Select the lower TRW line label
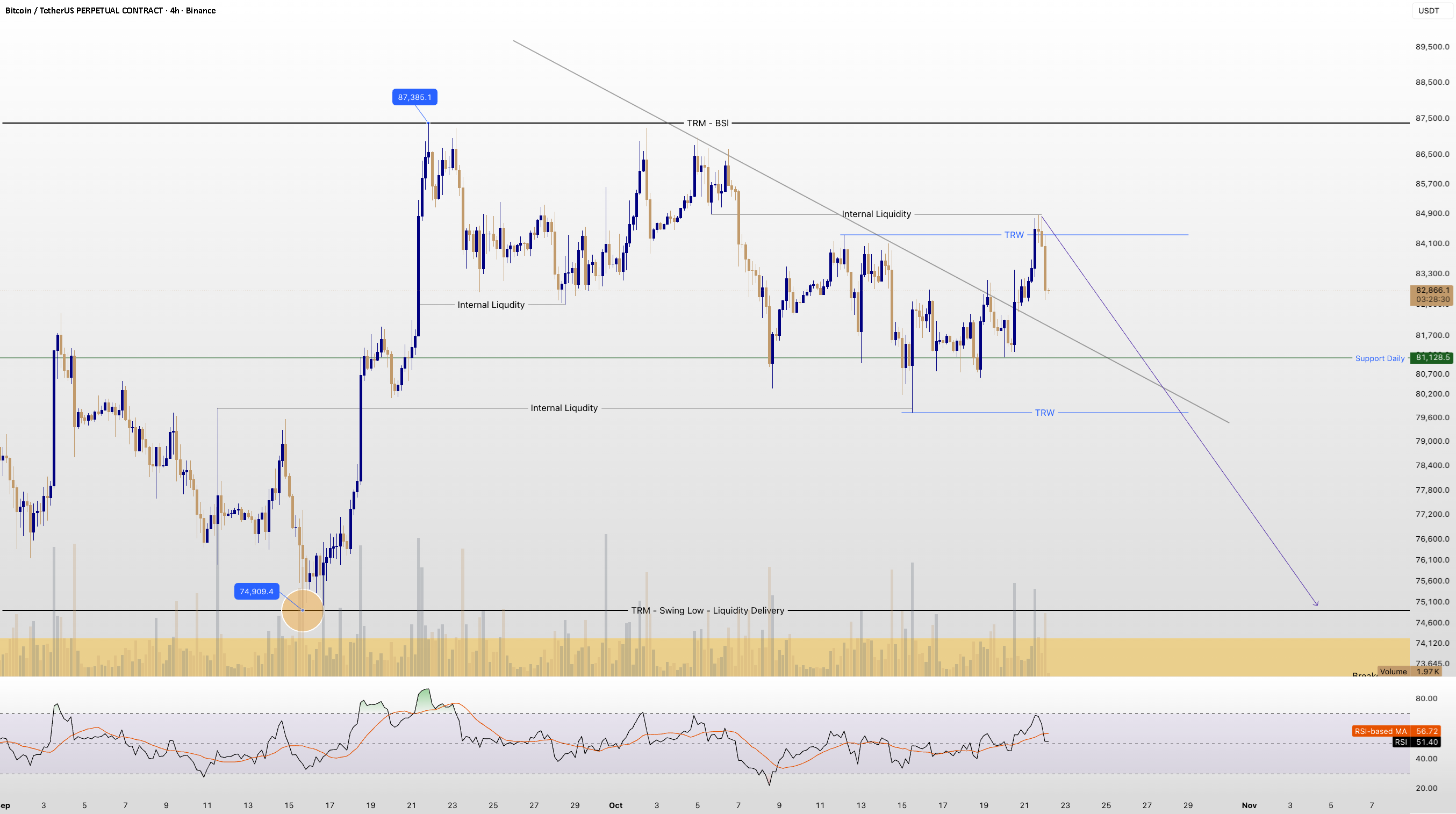 tap(1044, 412)
